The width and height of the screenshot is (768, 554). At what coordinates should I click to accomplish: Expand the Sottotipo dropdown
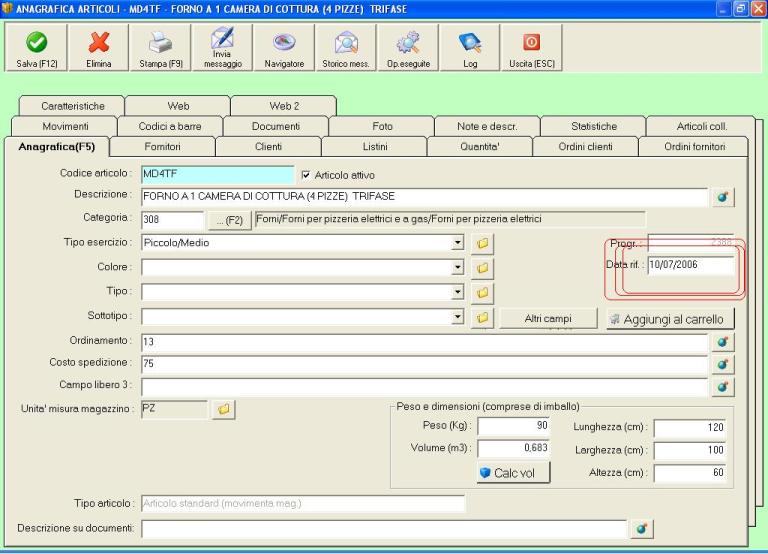click(x=458, y=317)
